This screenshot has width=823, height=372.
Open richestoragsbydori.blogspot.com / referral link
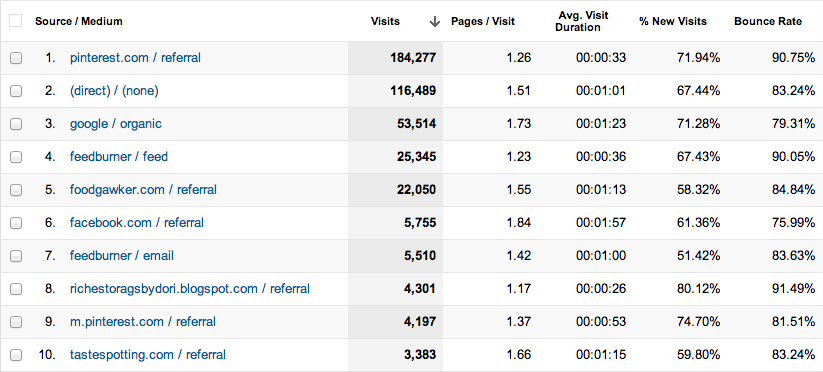pos(189,289)
